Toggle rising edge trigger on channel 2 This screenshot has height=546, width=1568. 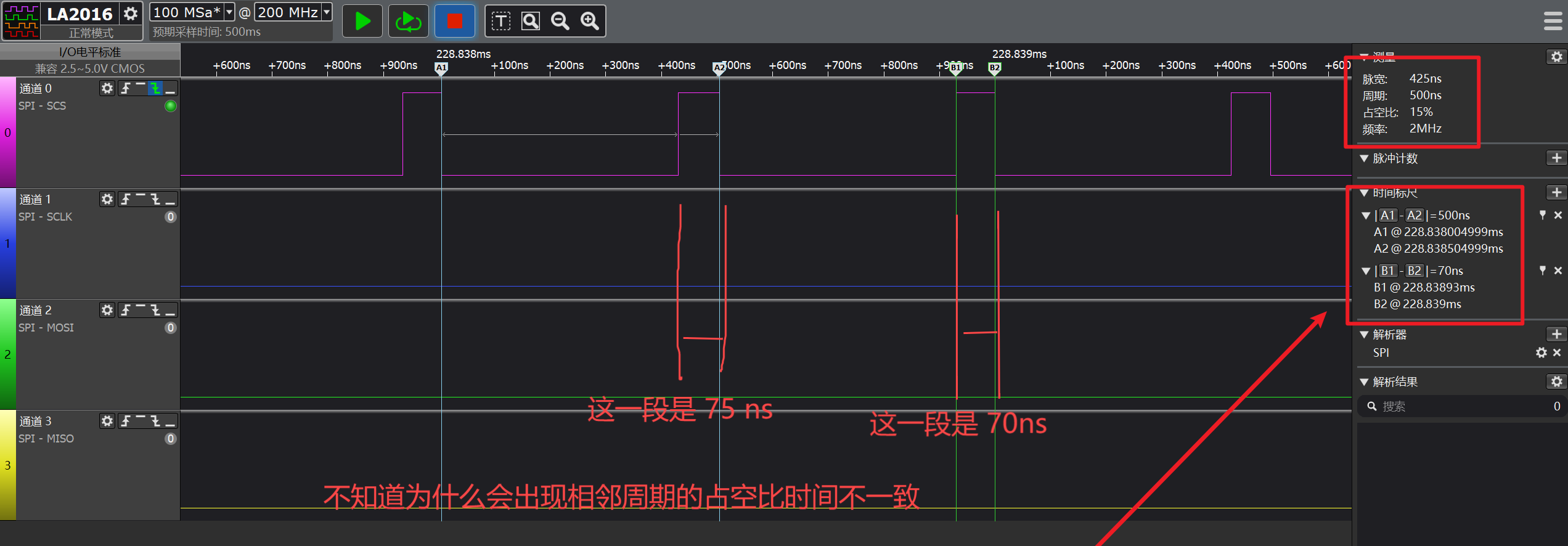coord(125,310)
